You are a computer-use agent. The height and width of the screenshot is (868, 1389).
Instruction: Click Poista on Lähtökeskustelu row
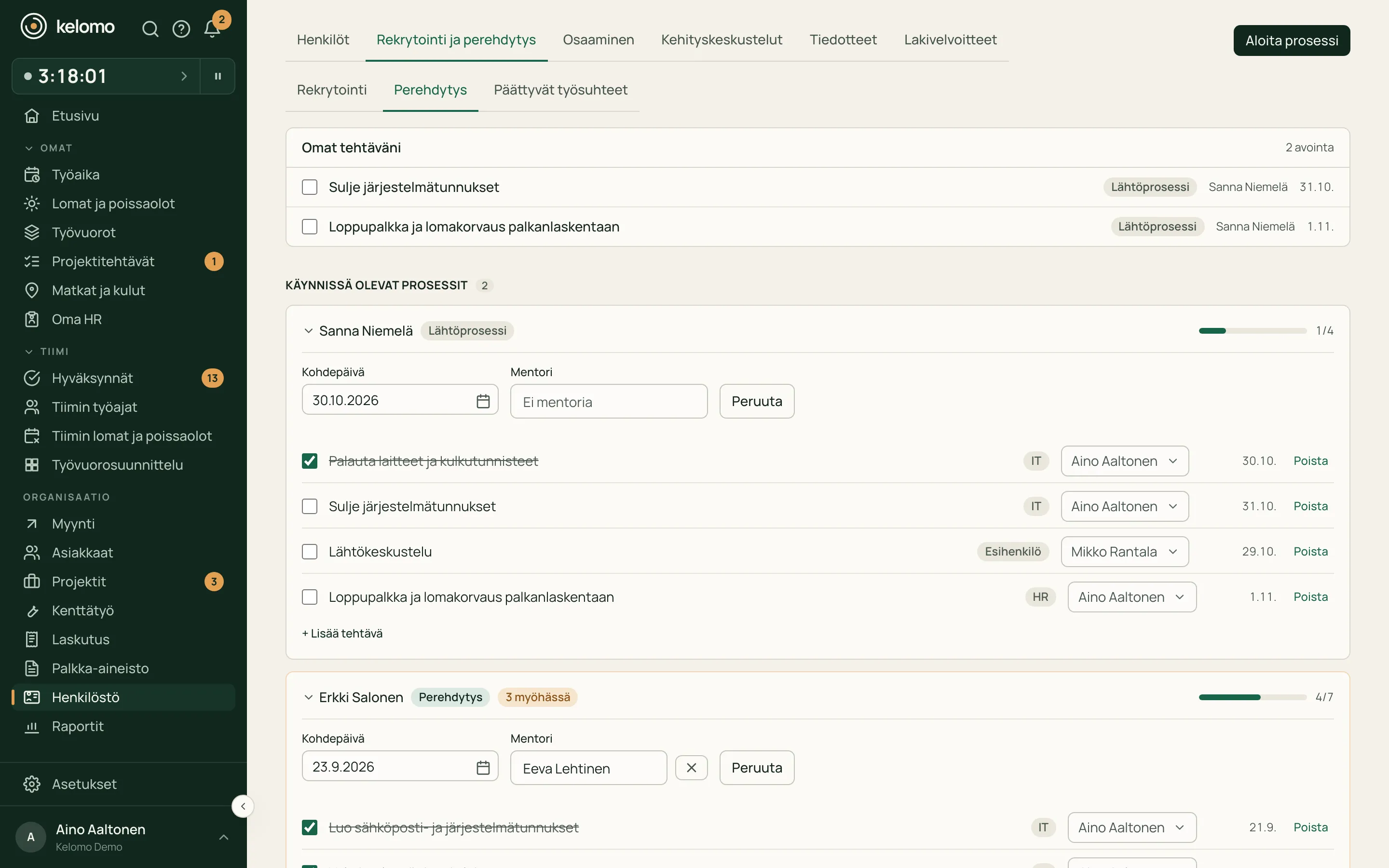(x=1310, y=552)
